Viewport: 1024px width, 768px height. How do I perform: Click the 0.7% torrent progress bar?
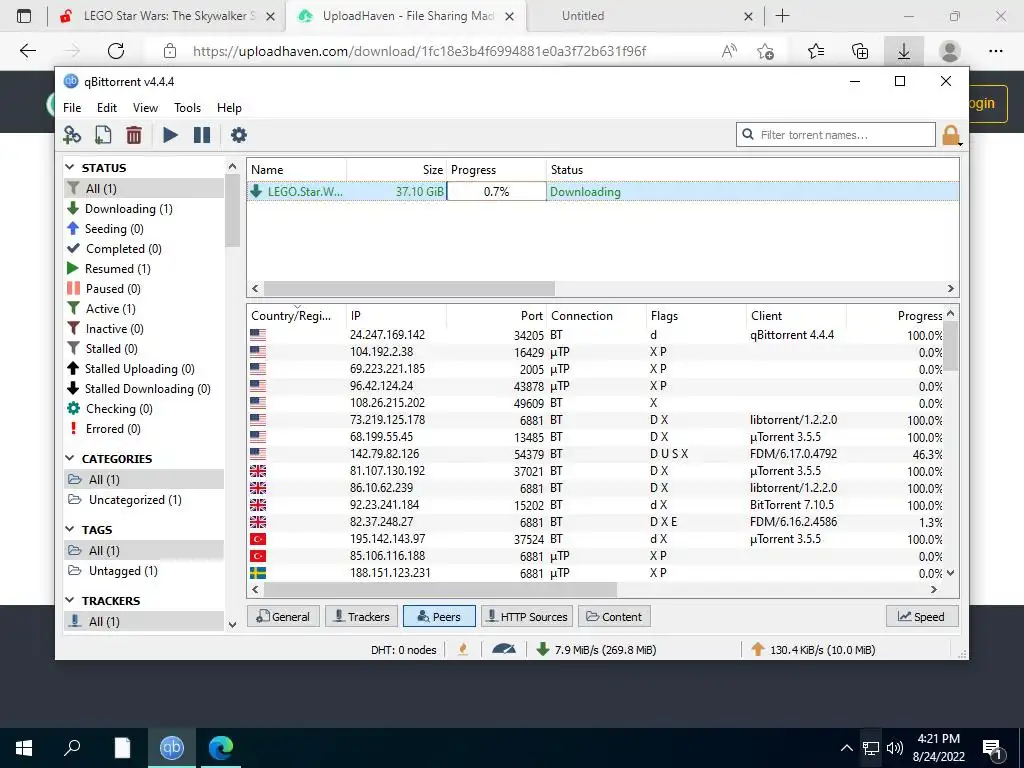(496, 192)
